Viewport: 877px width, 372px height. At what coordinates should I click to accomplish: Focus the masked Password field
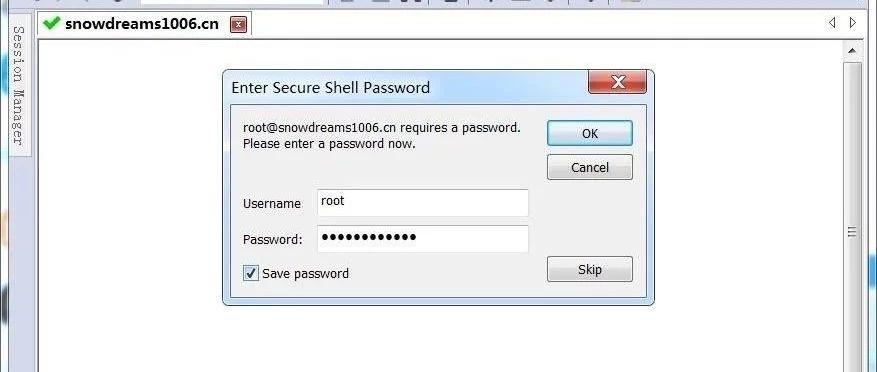[423, 239]
